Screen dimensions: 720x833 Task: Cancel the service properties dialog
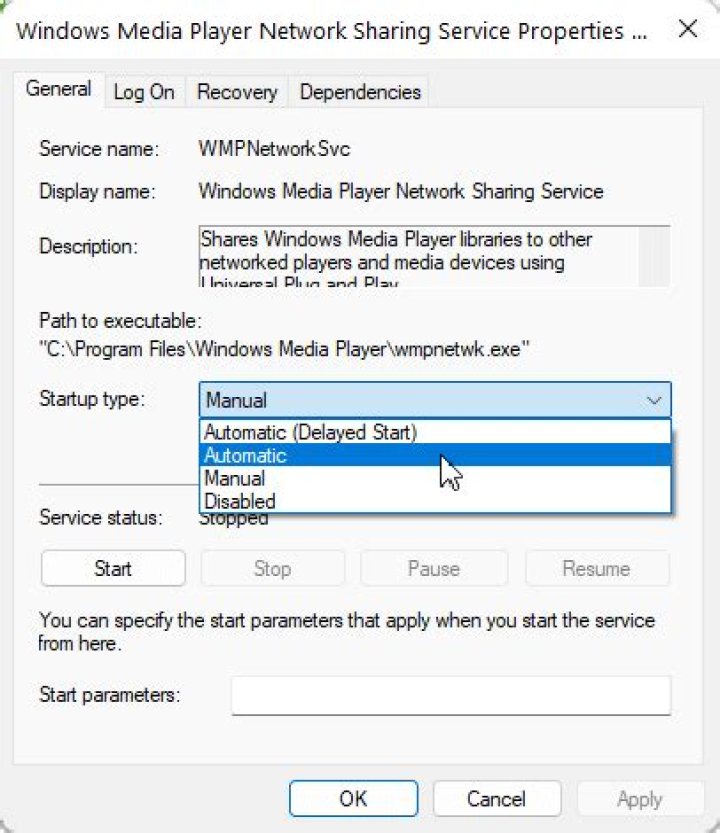496,799
